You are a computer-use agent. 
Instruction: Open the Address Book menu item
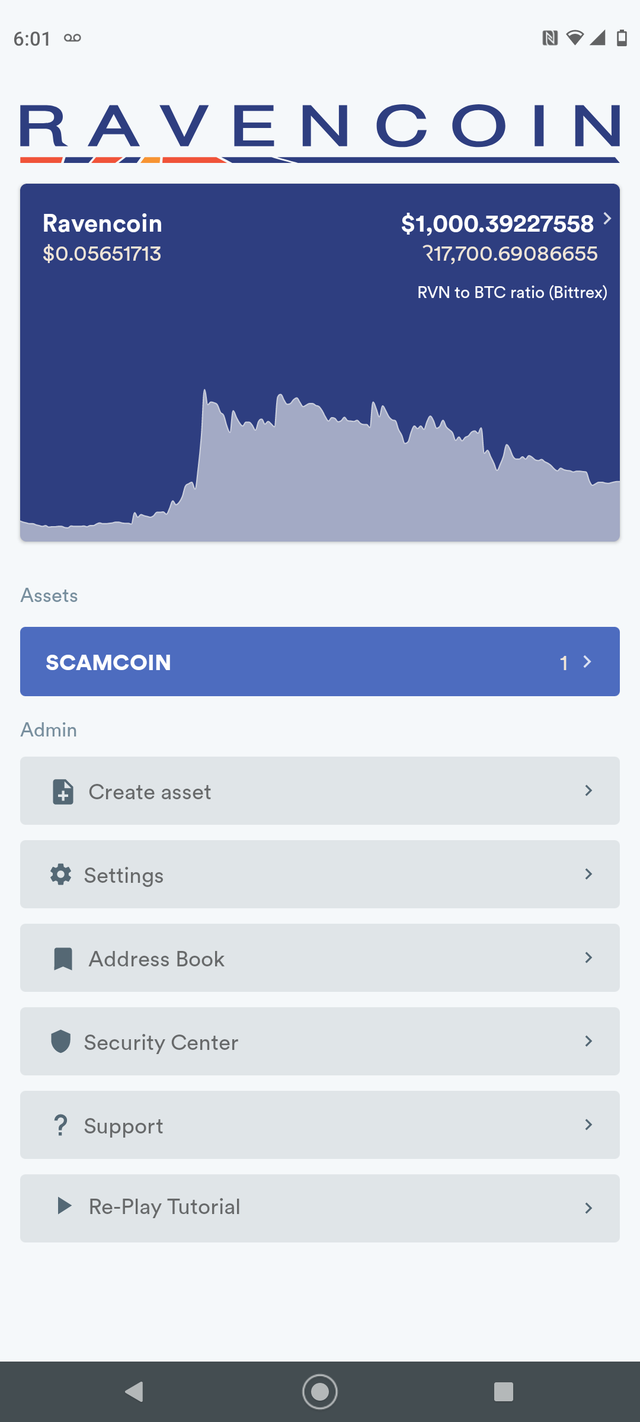(x=320, y=958)
